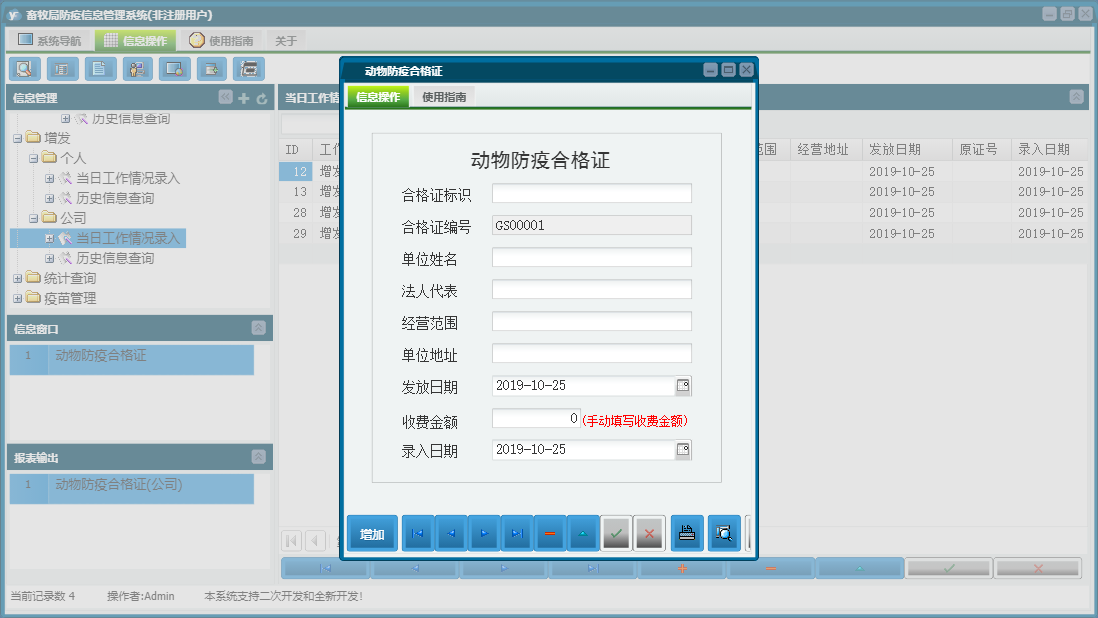This screenshot has width=1098, height=618.
Task: Open the 发放日期 calendar picker
Action: [x=684, y=385]
